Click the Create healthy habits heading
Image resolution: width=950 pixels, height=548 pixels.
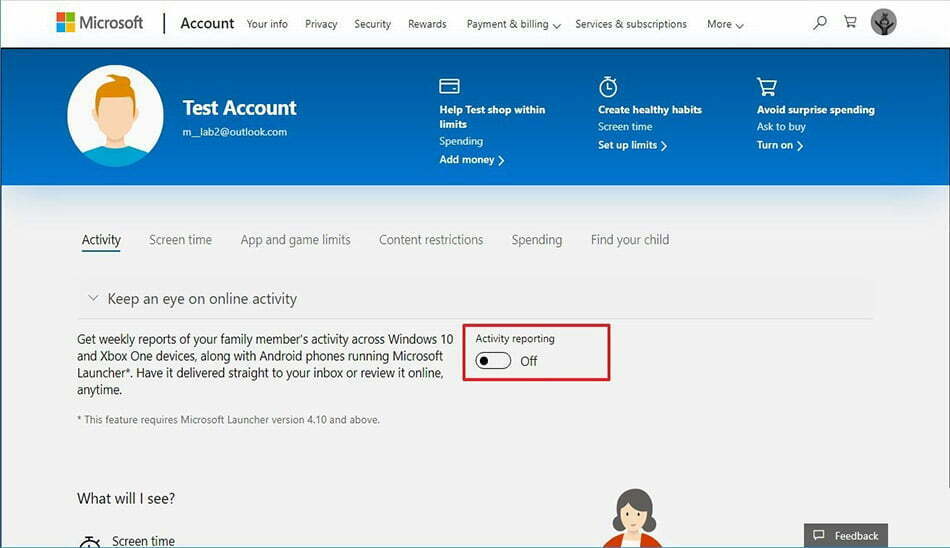pos(649,110)
